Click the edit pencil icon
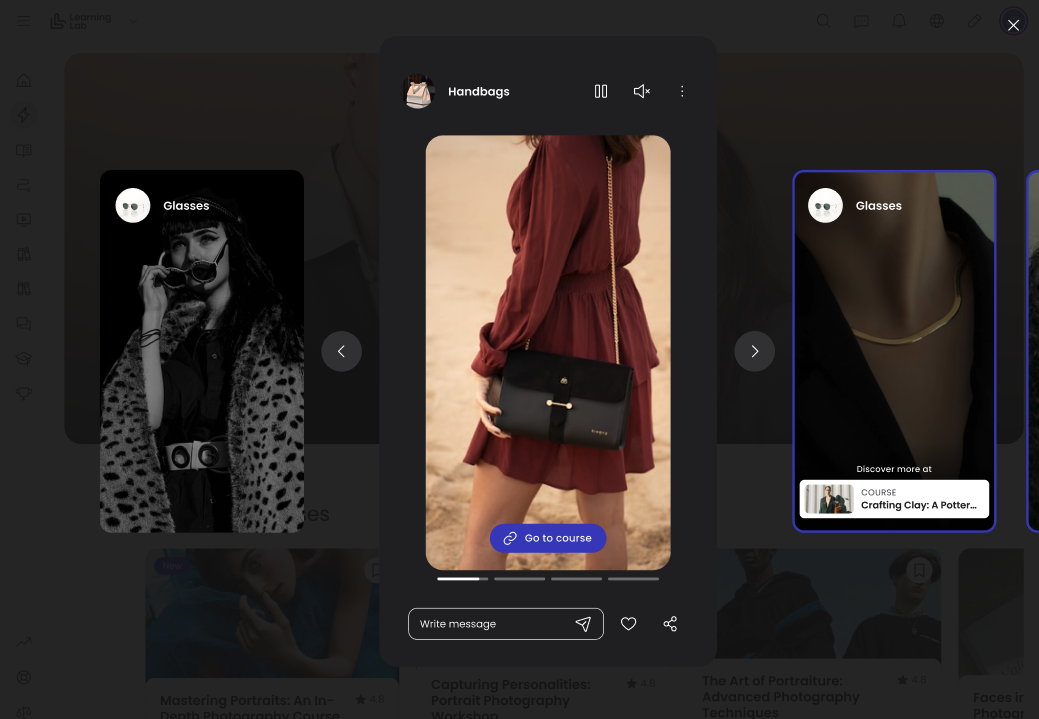Image resolution: width=1039 pixels, height=719 pixels. coord(974,21)
